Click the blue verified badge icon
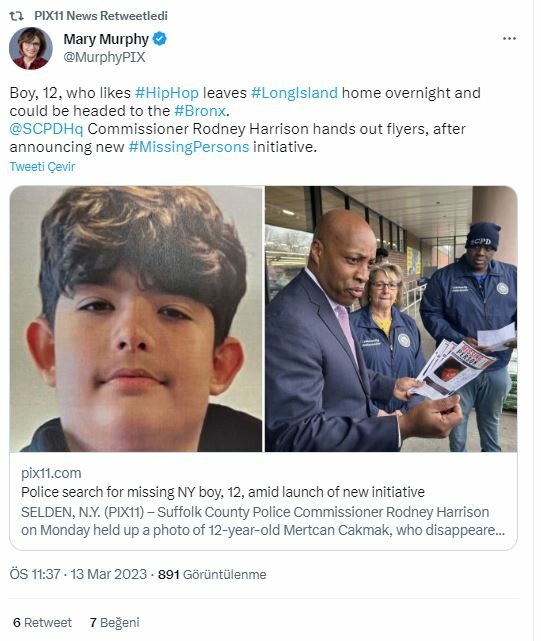 pyautogui.click(x=159, y=39)
